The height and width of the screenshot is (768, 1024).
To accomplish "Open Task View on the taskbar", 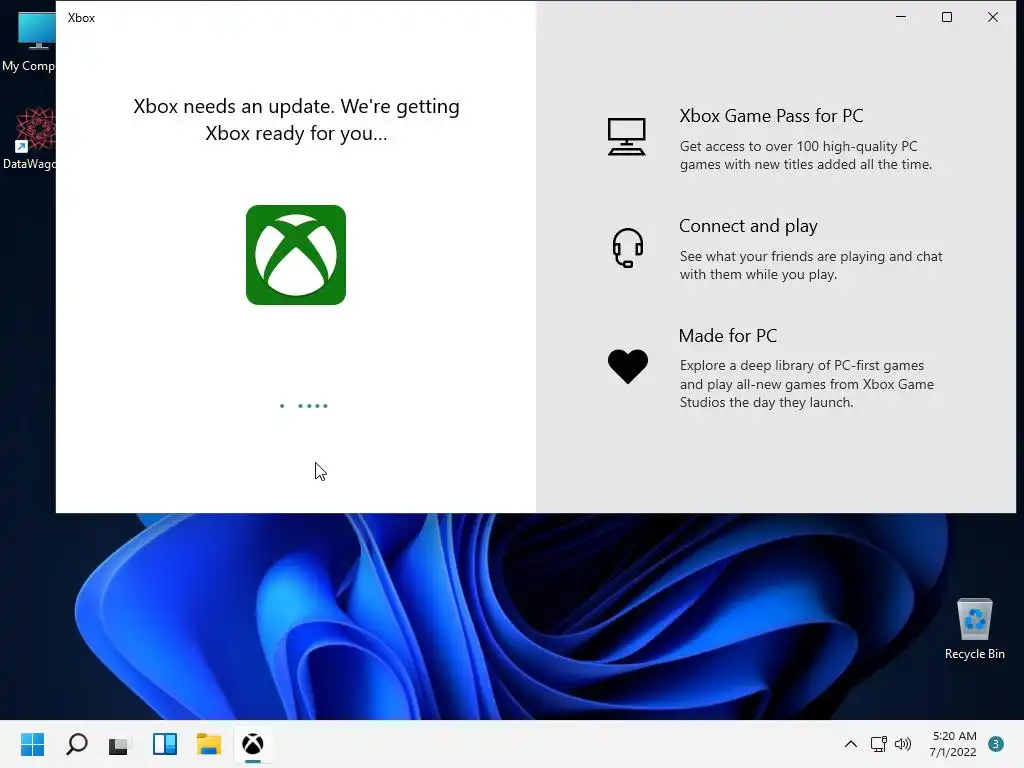I will (x=120, y=744).
